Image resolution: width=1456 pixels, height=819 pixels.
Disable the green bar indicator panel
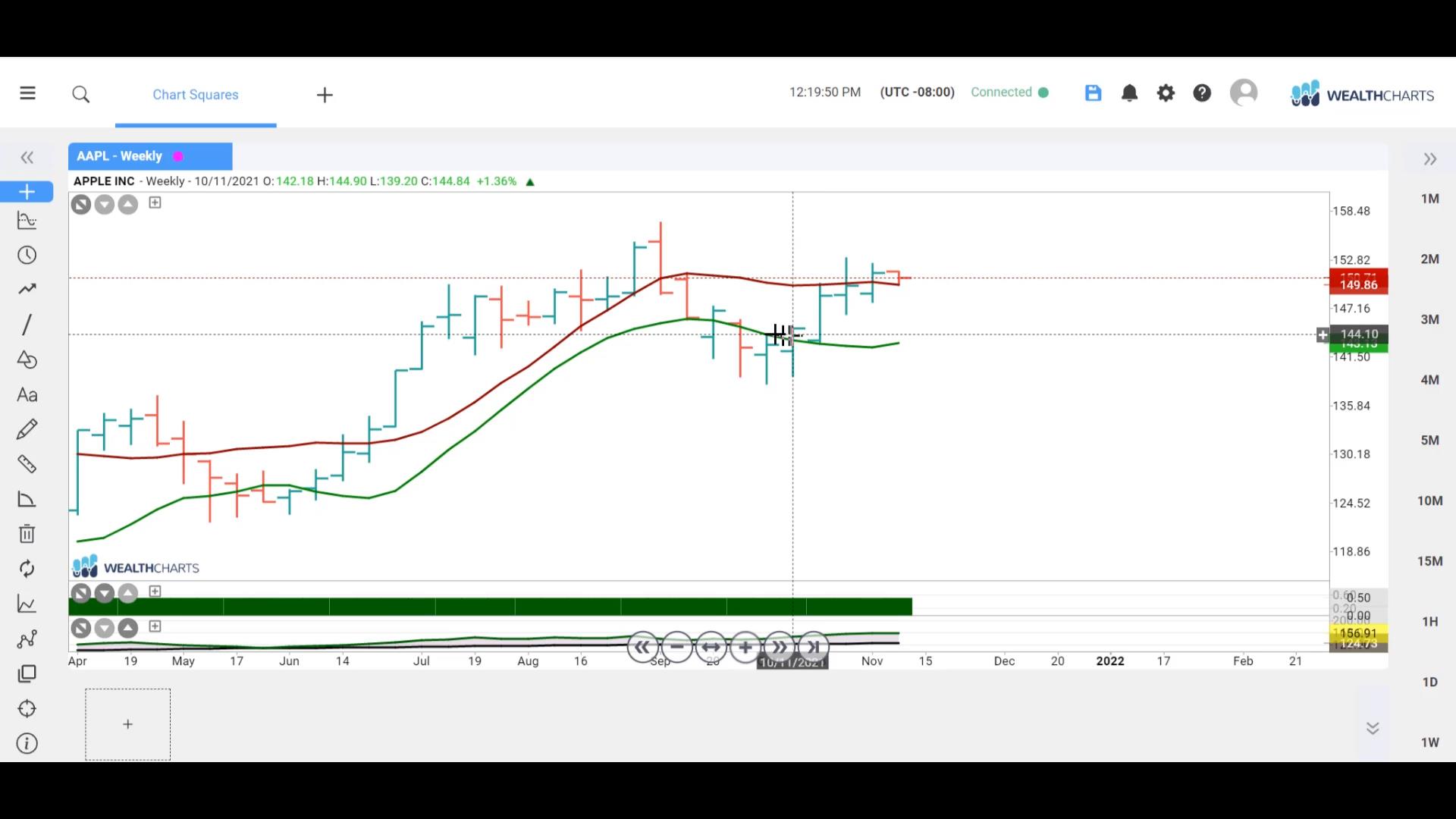(81, 593)
